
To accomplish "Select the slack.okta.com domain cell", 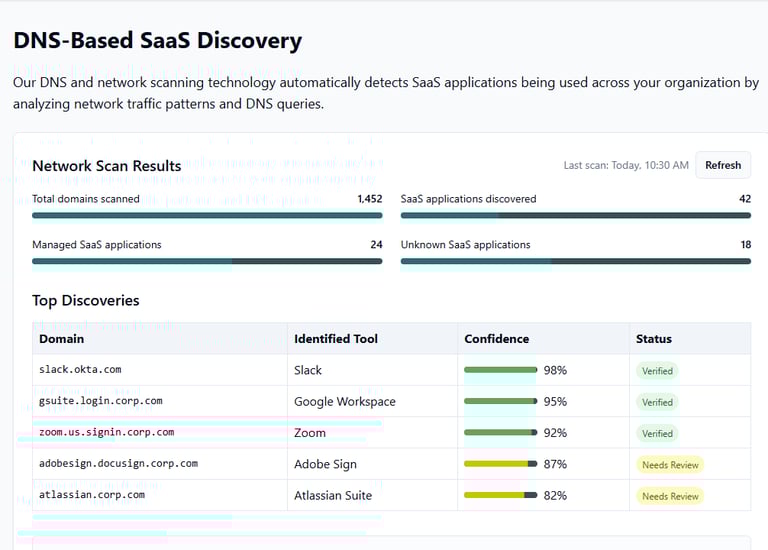I will pos(160,370).
